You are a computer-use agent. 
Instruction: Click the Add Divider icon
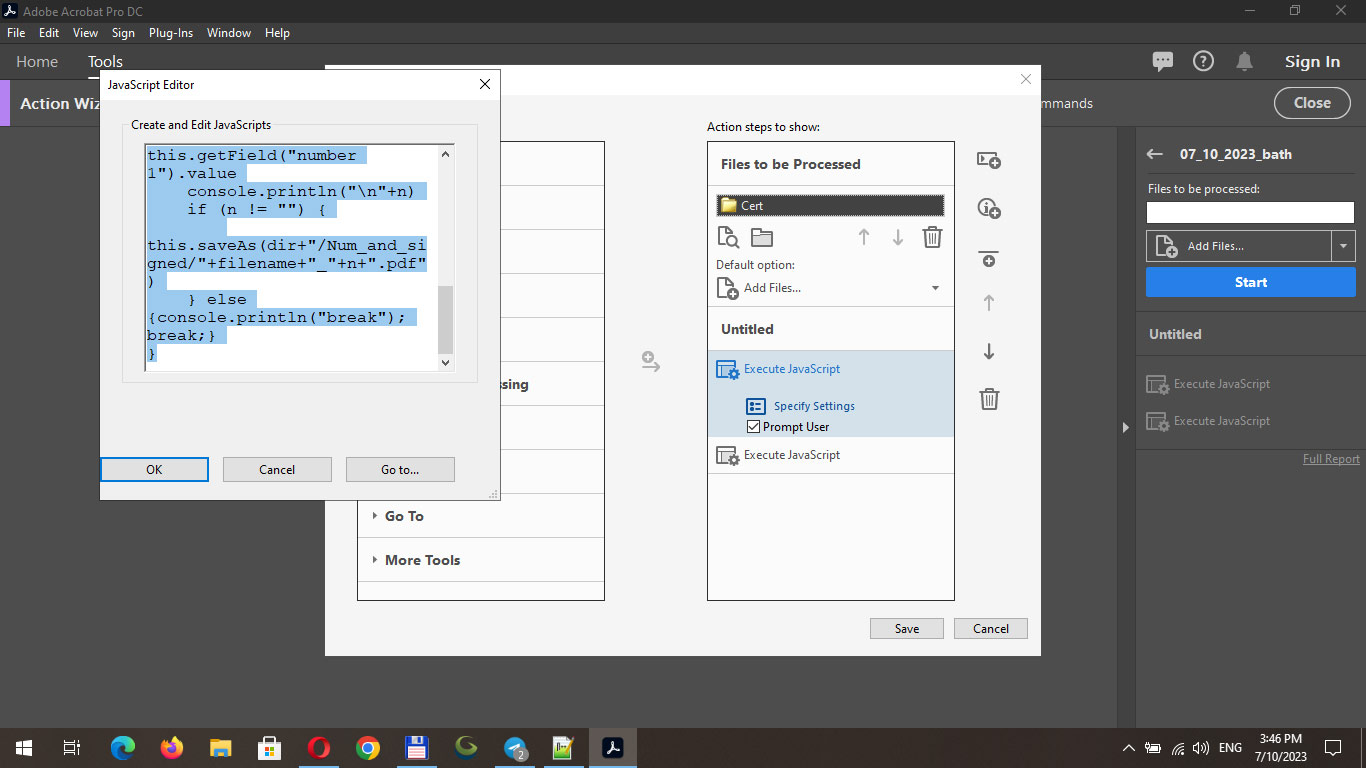[989, 259]
